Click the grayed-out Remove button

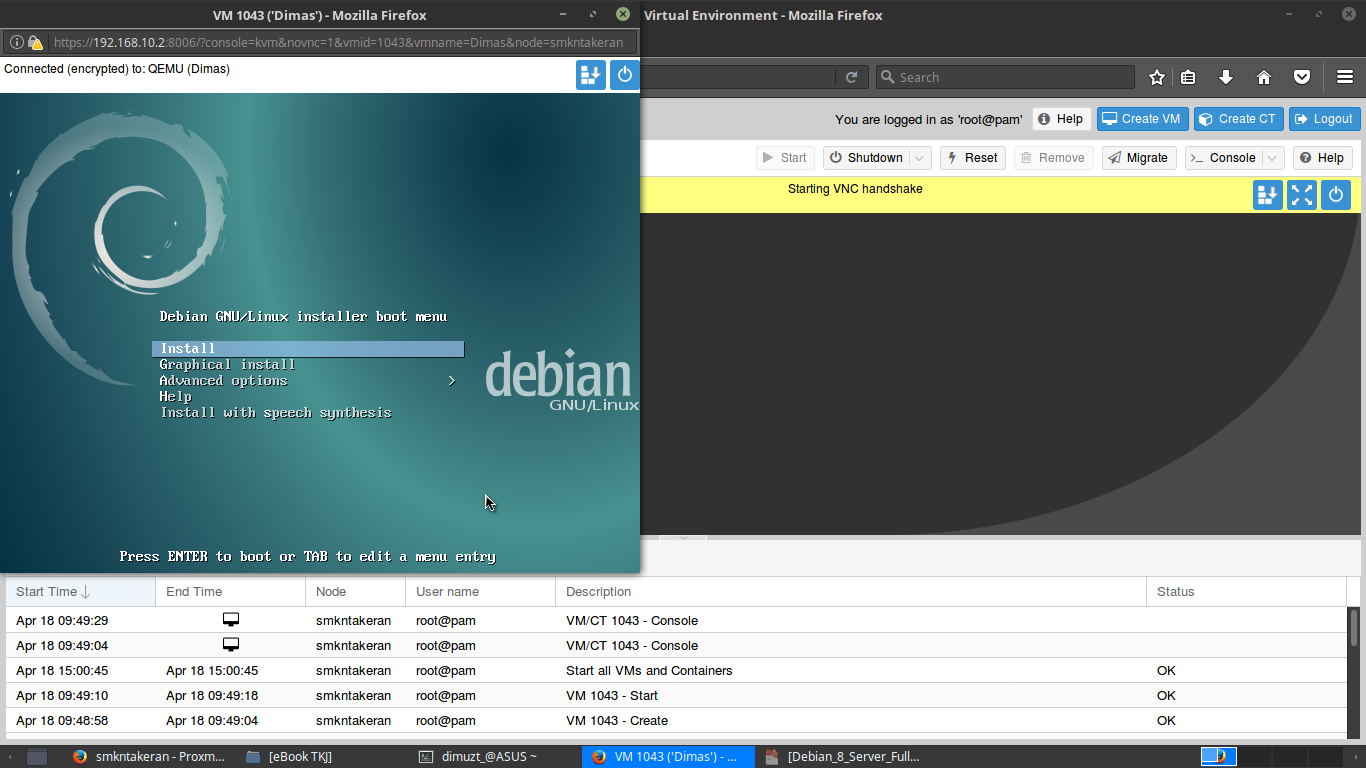coord(1054,158)
